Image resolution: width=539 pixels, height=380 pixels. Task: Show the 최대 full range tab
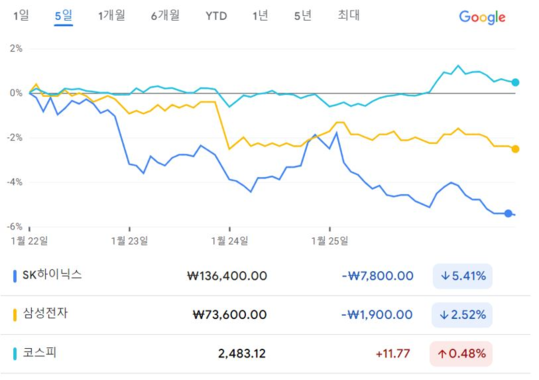click(349, 15)
